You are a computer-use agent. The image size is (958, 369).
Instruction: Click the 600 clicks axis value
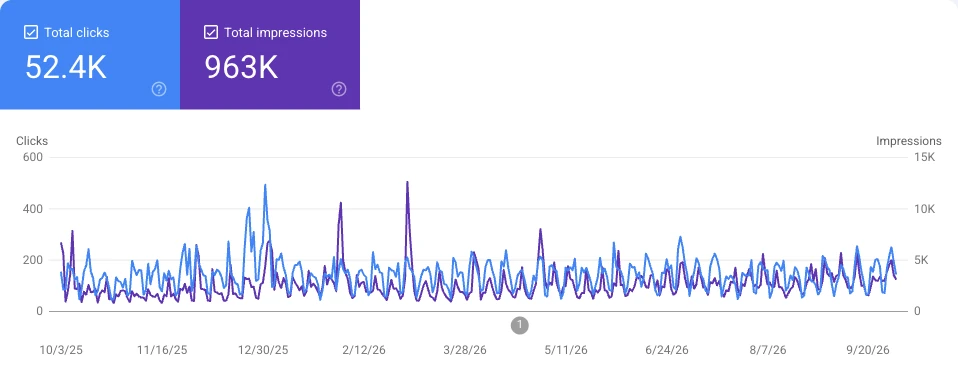pos(34,157)
